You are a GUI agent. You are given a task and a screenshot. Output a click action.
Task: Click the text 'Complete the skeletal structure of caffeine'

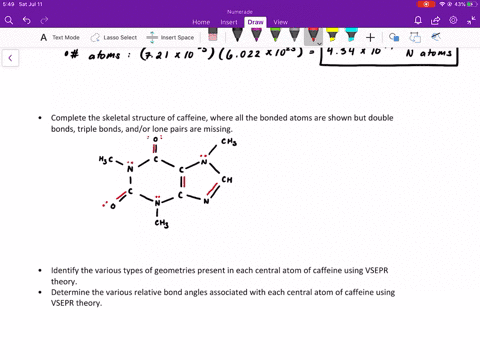(129, 118)
